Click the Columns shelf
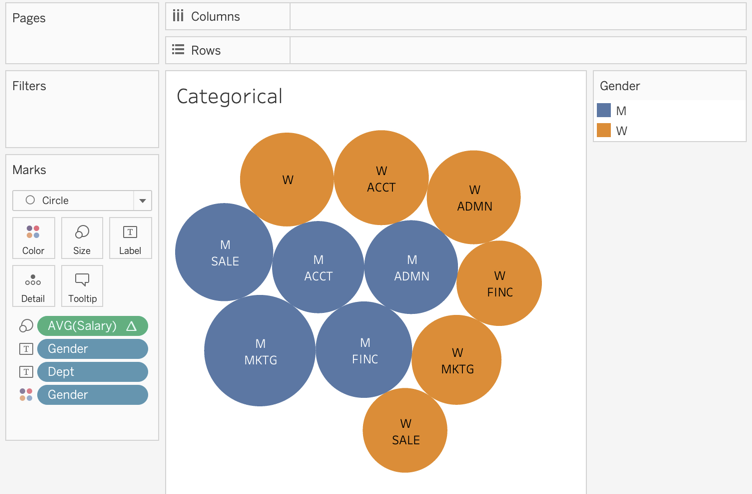The width and height of the screenshot is (752, 494). (518, 17)
